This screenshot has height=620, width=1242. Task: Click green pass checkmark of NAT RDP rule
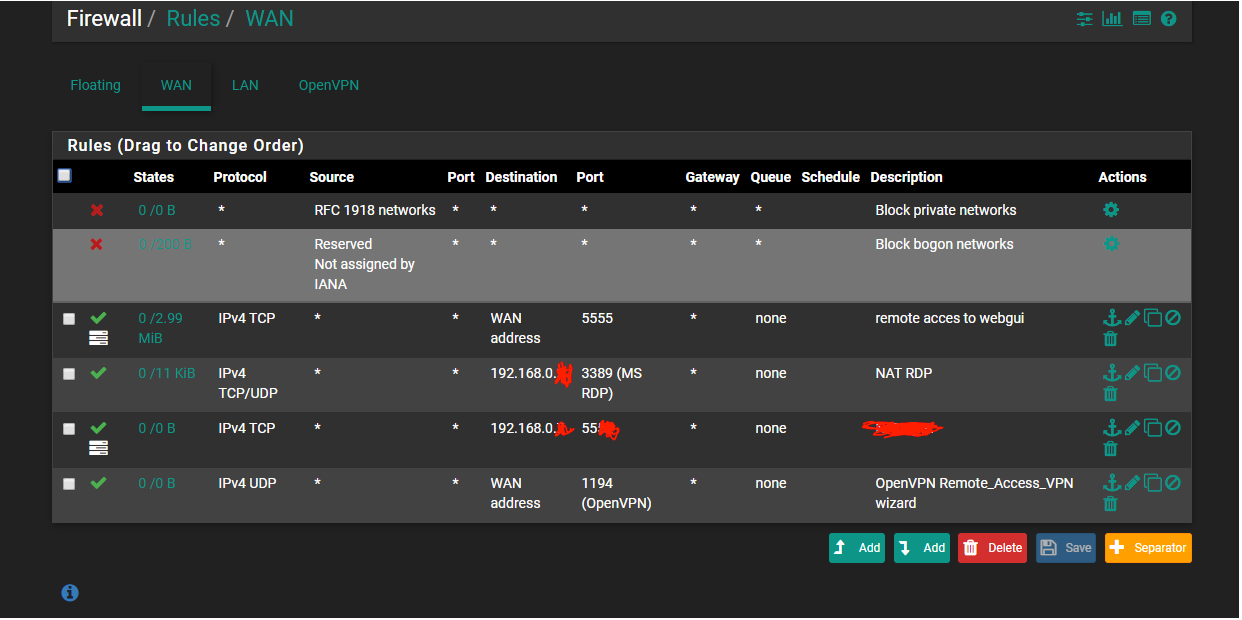click(x=98, y=373)
